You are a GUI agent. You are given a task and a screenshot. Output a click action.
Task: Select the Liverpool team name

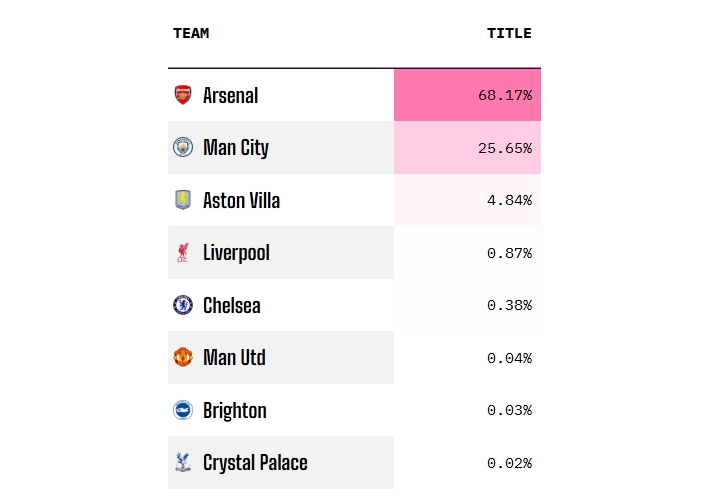(236, 253)
